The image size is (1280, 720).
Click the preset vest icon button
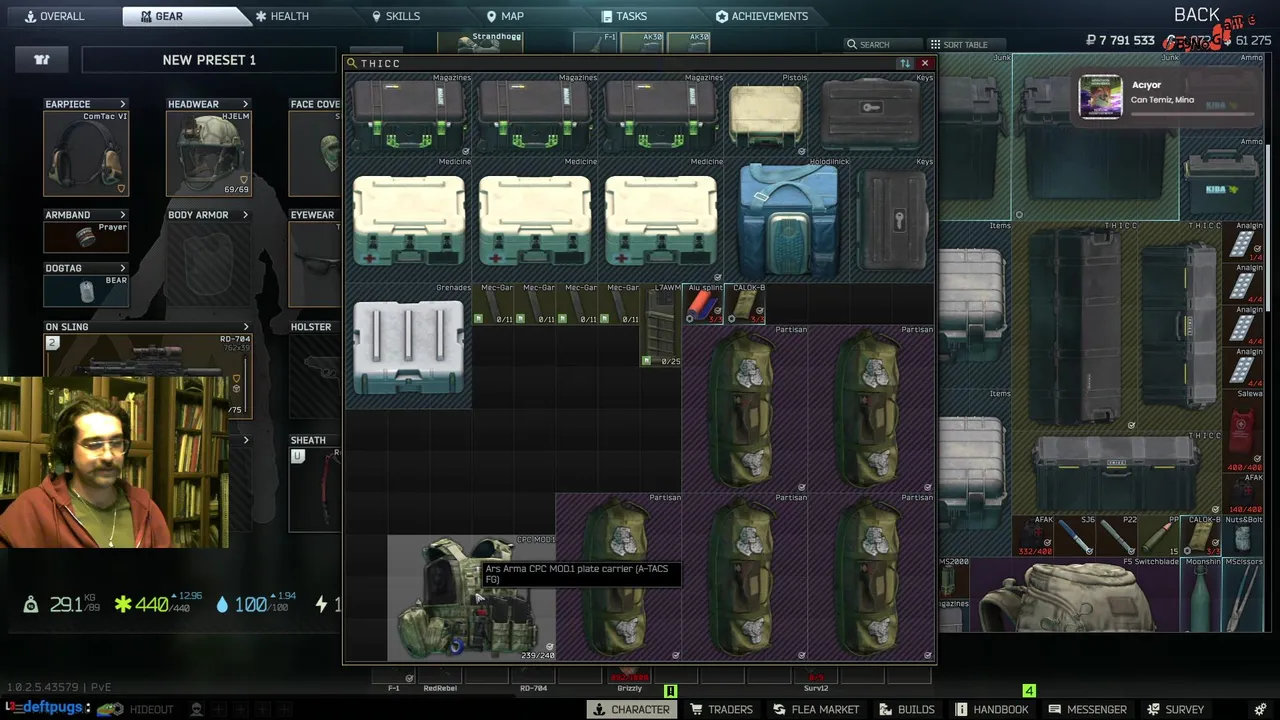tap(42, 60)
